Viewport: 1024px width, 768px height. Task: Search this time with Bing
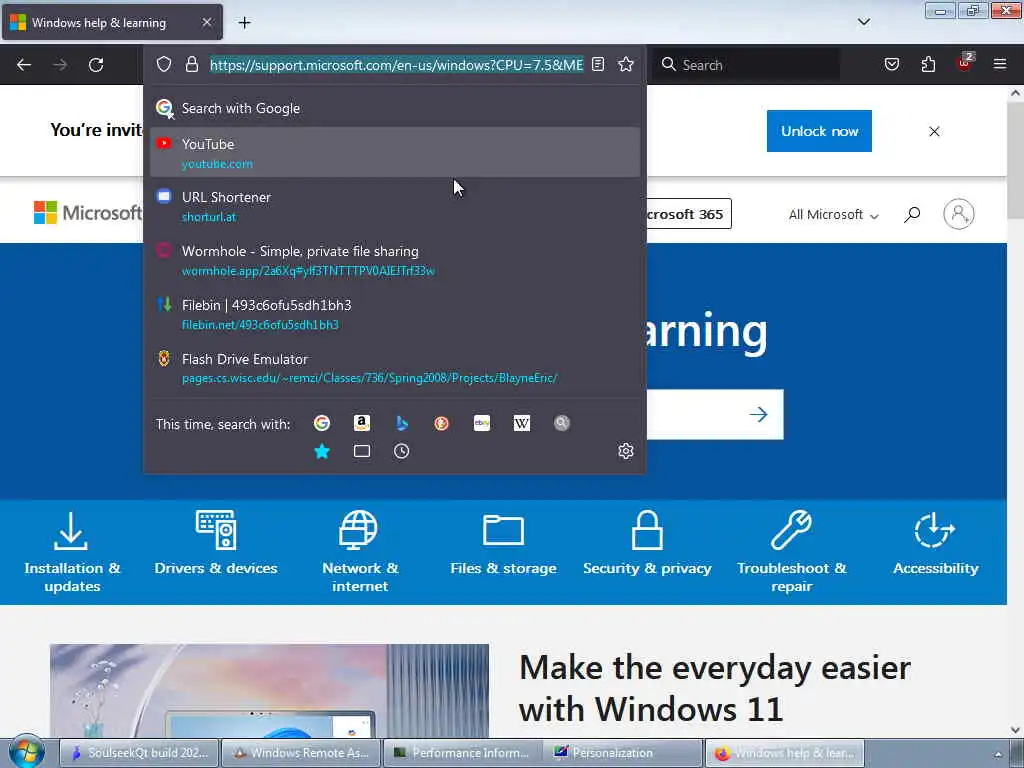(x=402, y=423)
